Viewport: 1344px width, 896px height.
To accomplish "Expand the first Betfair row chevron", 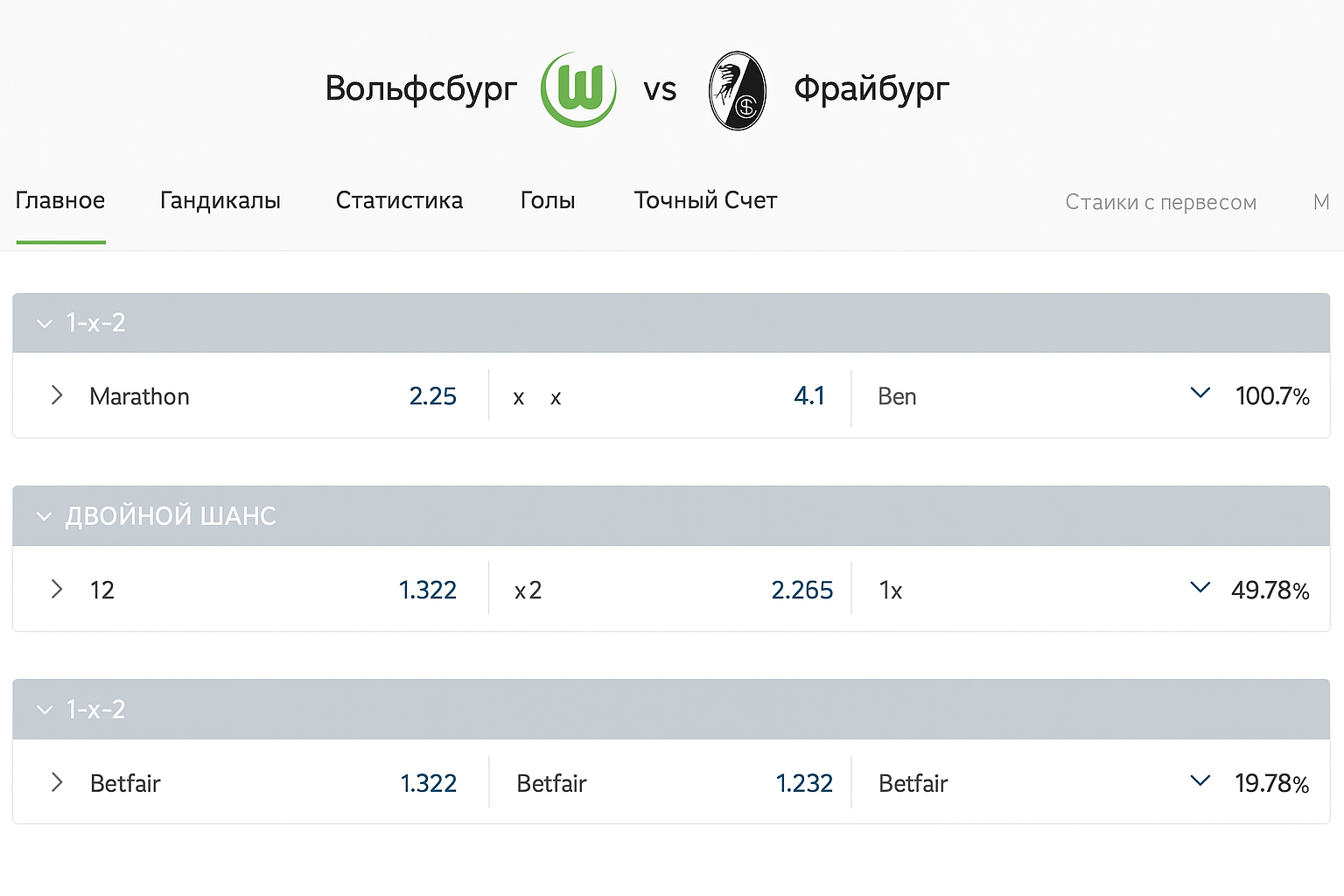I will (57, 782).
